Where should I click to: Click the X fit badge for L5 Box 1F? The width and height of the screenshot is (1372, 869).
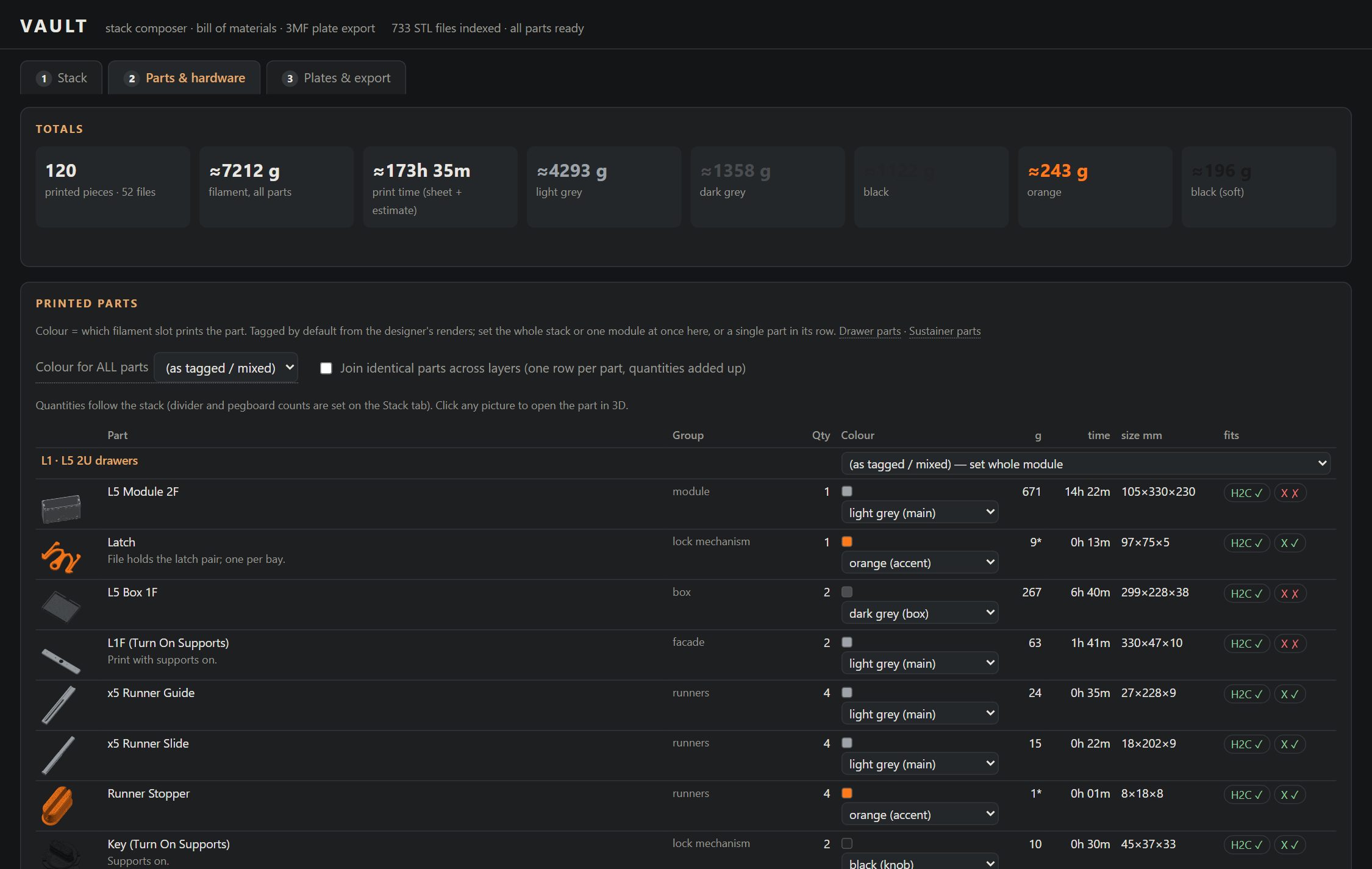[x=1290, y=593]
